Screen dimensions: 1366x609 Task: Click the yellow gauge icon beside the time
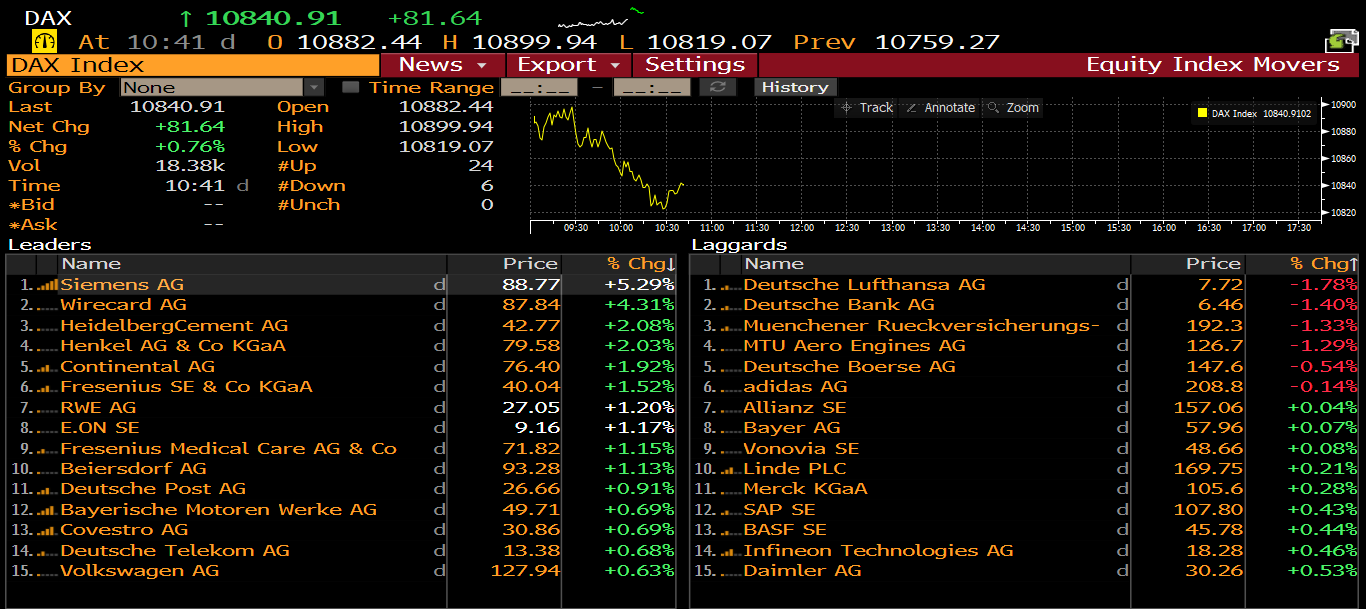46,42
